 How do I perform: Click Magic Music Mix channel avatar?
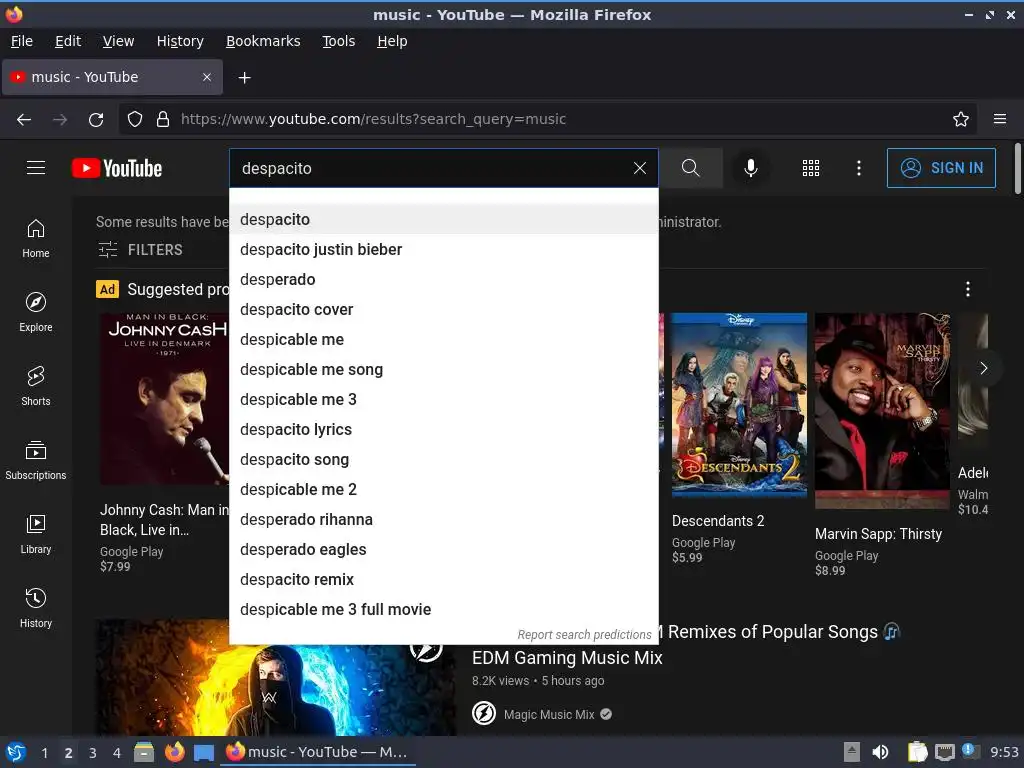(x=484, y=713)
